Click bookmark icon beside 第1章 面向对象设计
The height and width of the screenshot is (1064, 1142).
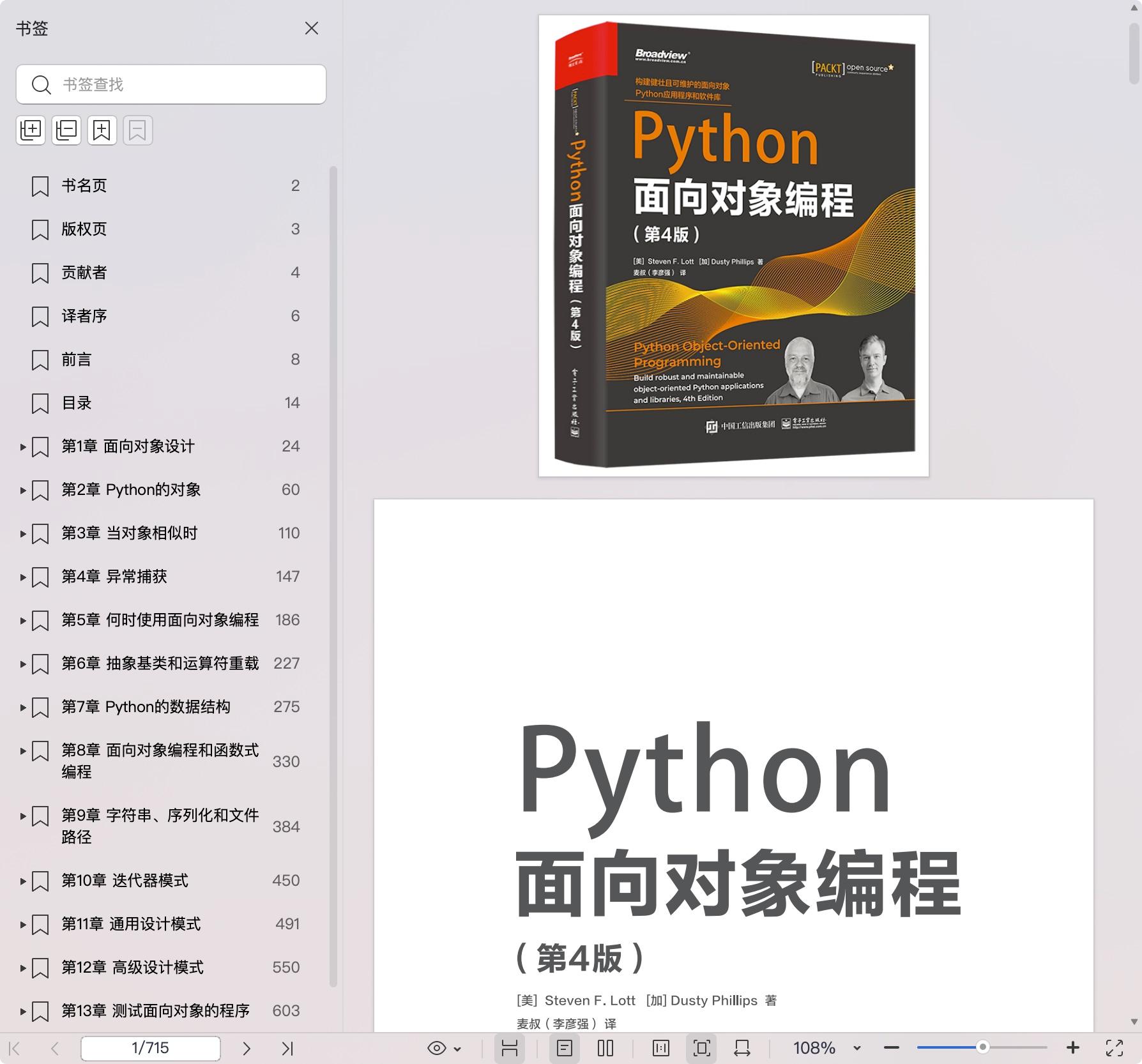[x=40, y=447]
